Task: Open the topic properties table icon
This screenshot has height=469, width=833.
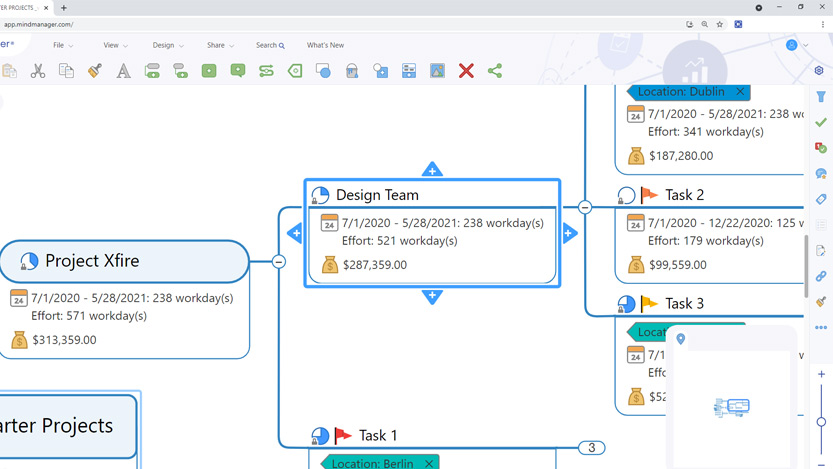Action: [409, 71]
